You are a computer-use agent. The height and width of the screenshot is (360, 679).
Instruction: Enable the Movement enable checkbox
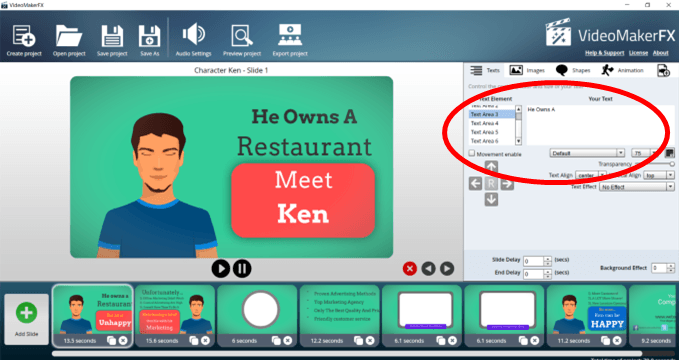coord(472,153)
